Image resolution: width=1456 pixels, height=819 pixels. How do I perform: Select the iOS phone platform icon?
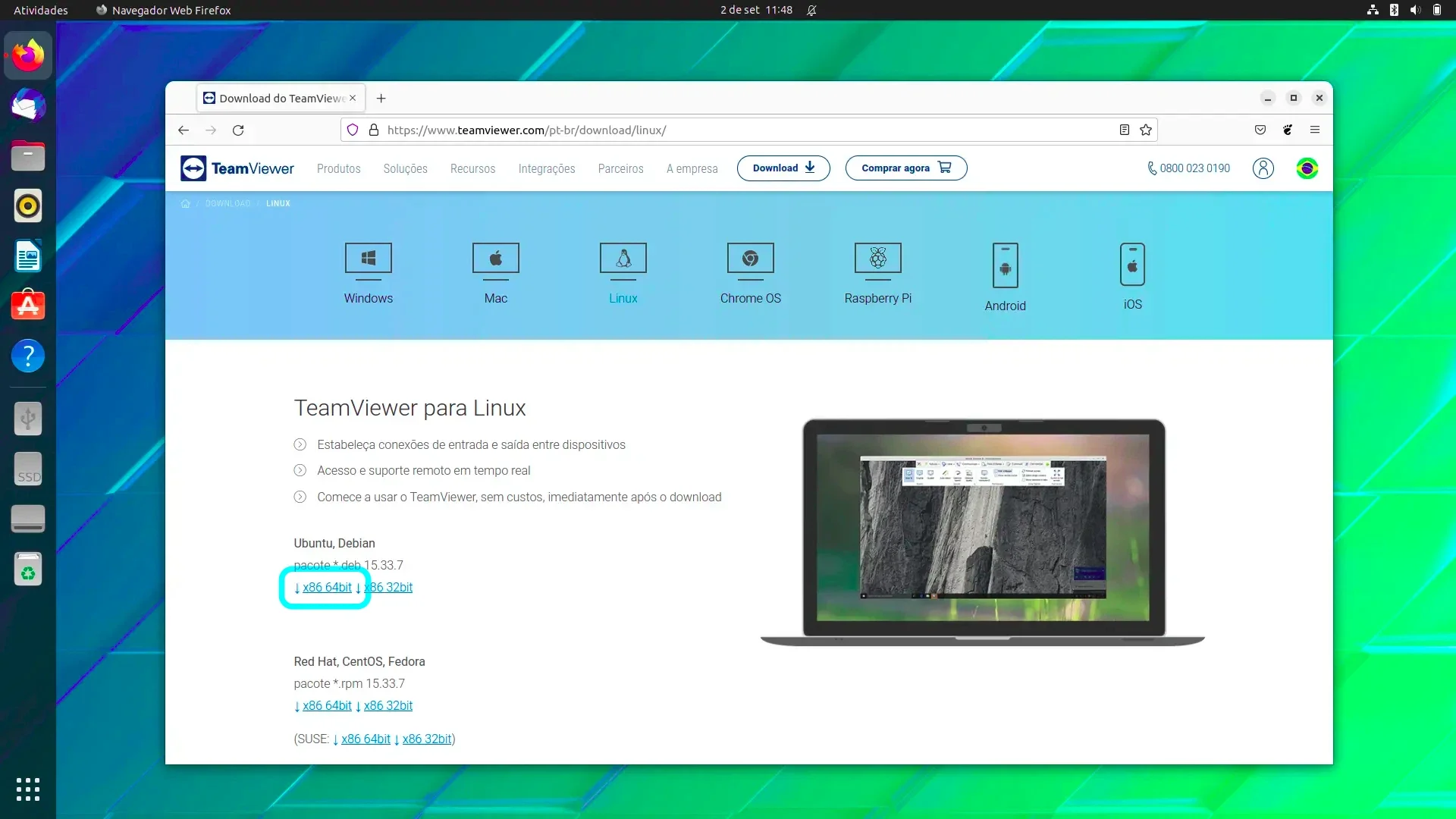click(1132, 265)
